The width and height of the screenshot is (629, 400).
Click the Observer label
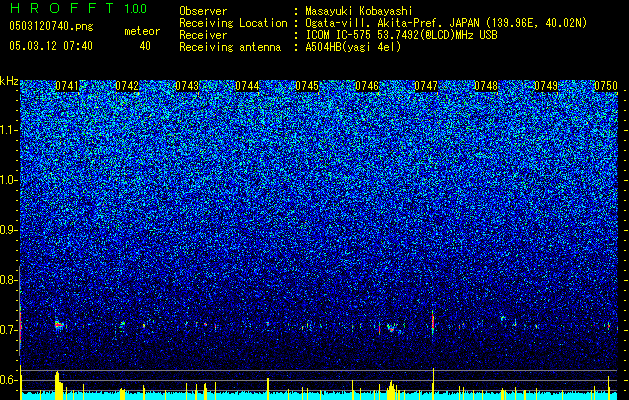coord(203,11)
